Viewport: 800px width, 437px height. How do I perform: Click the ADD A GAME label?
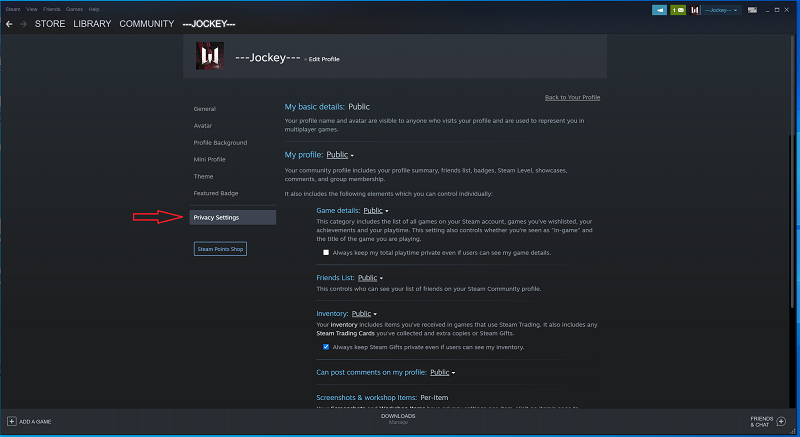pos(35,422)
